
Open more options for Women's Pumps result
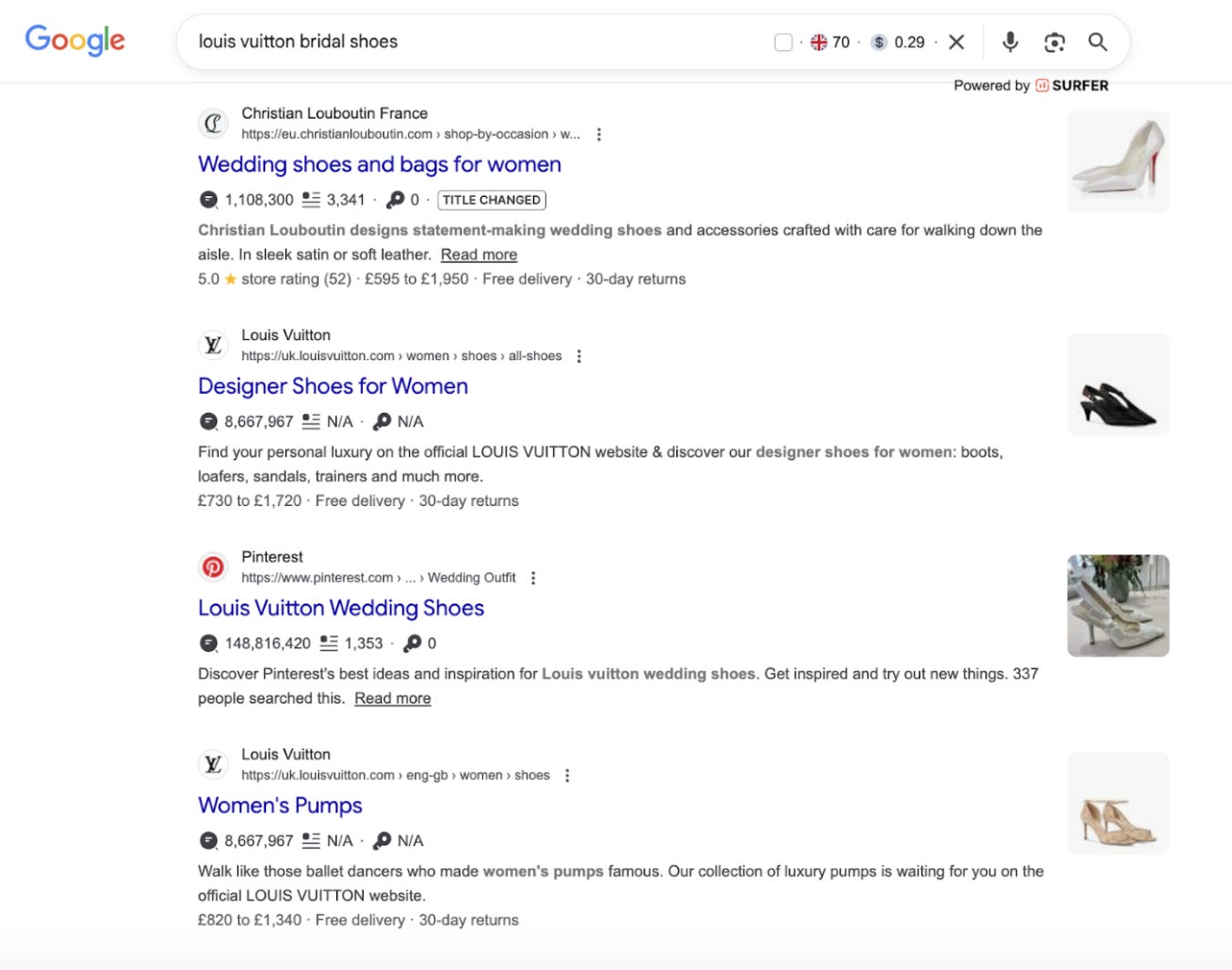(567, 775)
